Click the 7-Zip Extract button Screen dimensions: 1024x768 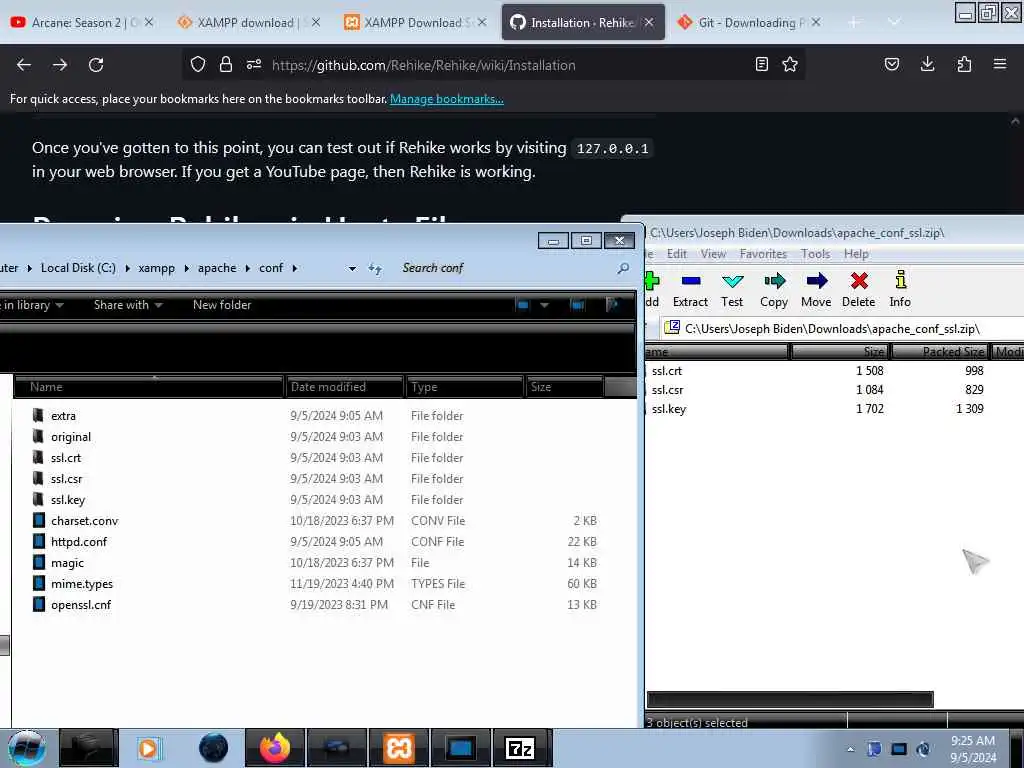(690, 289)
